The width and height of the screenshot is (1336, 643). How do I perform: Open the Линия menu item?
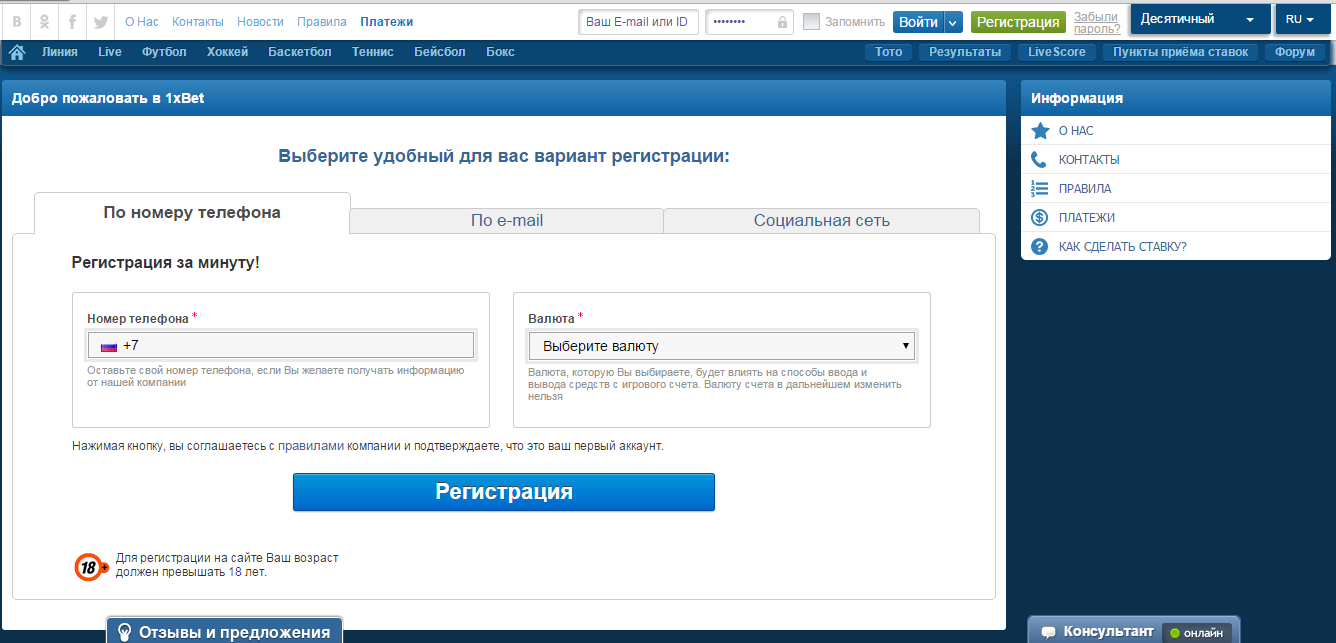60,52
